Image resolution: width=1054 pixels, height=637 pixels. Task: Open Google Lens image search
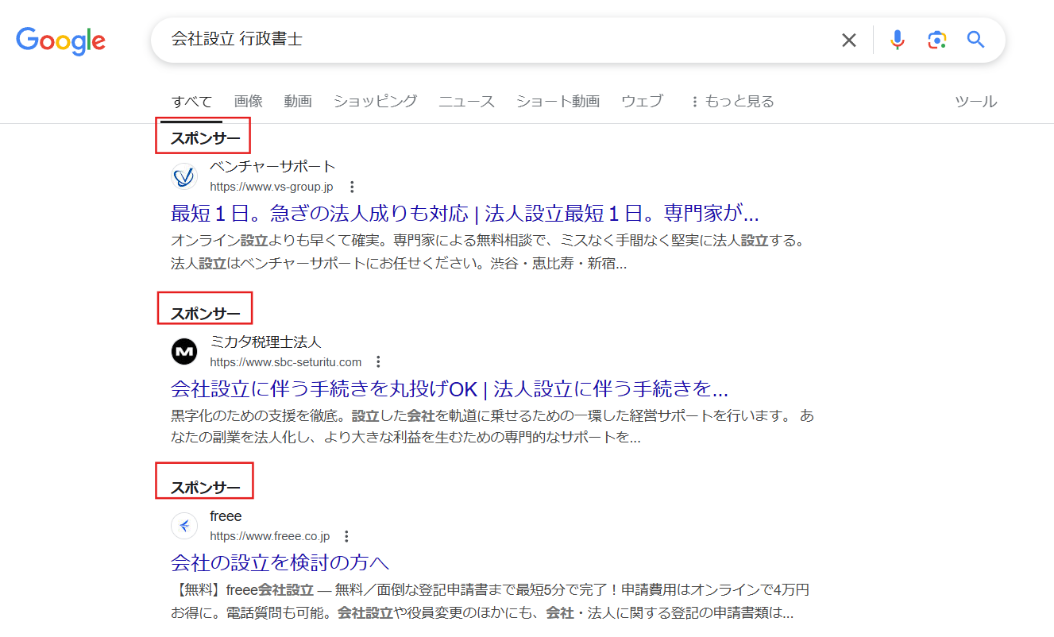click(x=936, y=40)
